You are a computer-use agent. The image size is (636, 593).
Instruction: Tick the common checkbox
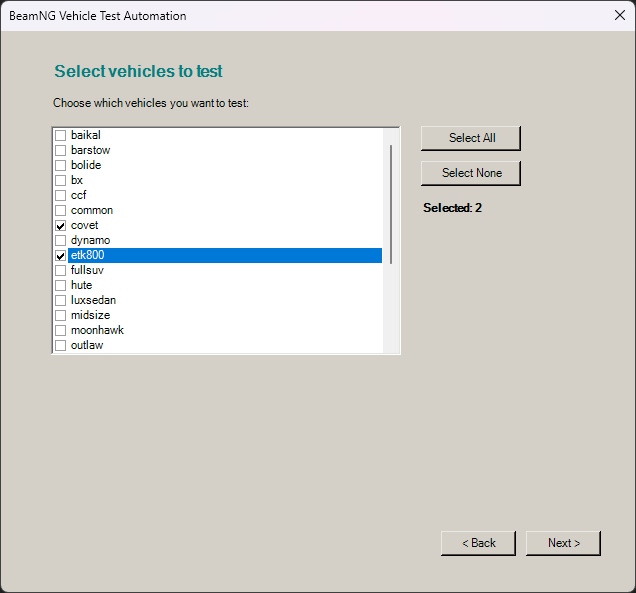[60, 210]
